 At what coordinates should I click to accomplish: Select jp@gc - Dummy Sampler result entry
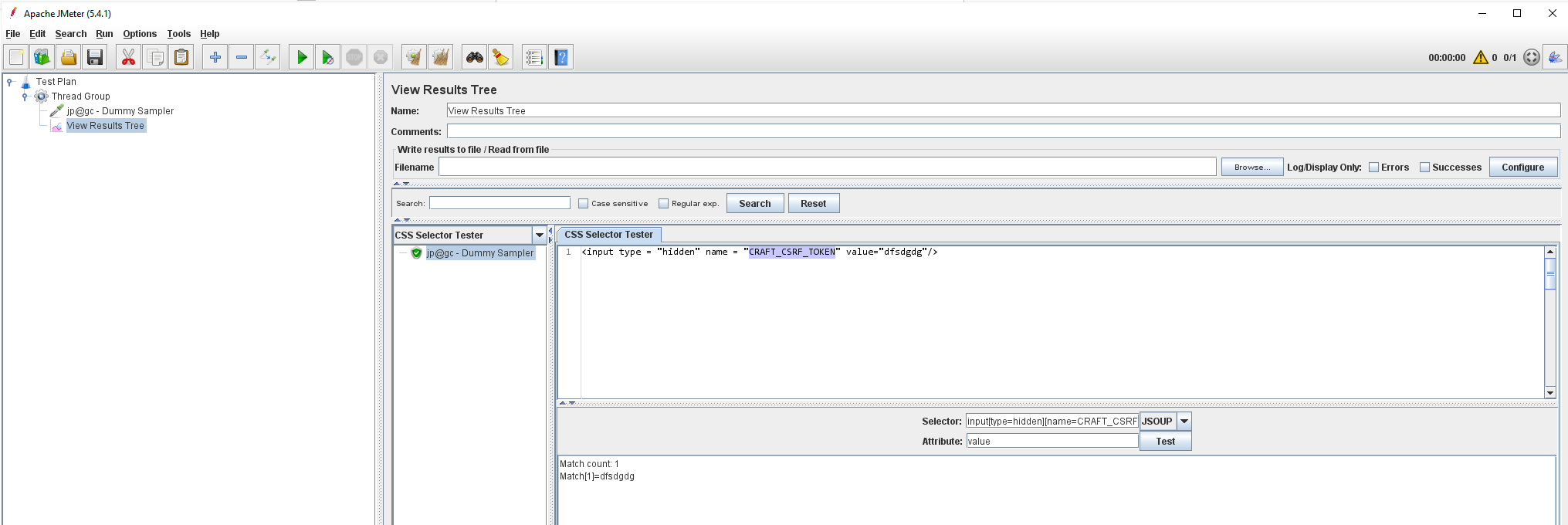pyautogui.click(x=479, y=253)
